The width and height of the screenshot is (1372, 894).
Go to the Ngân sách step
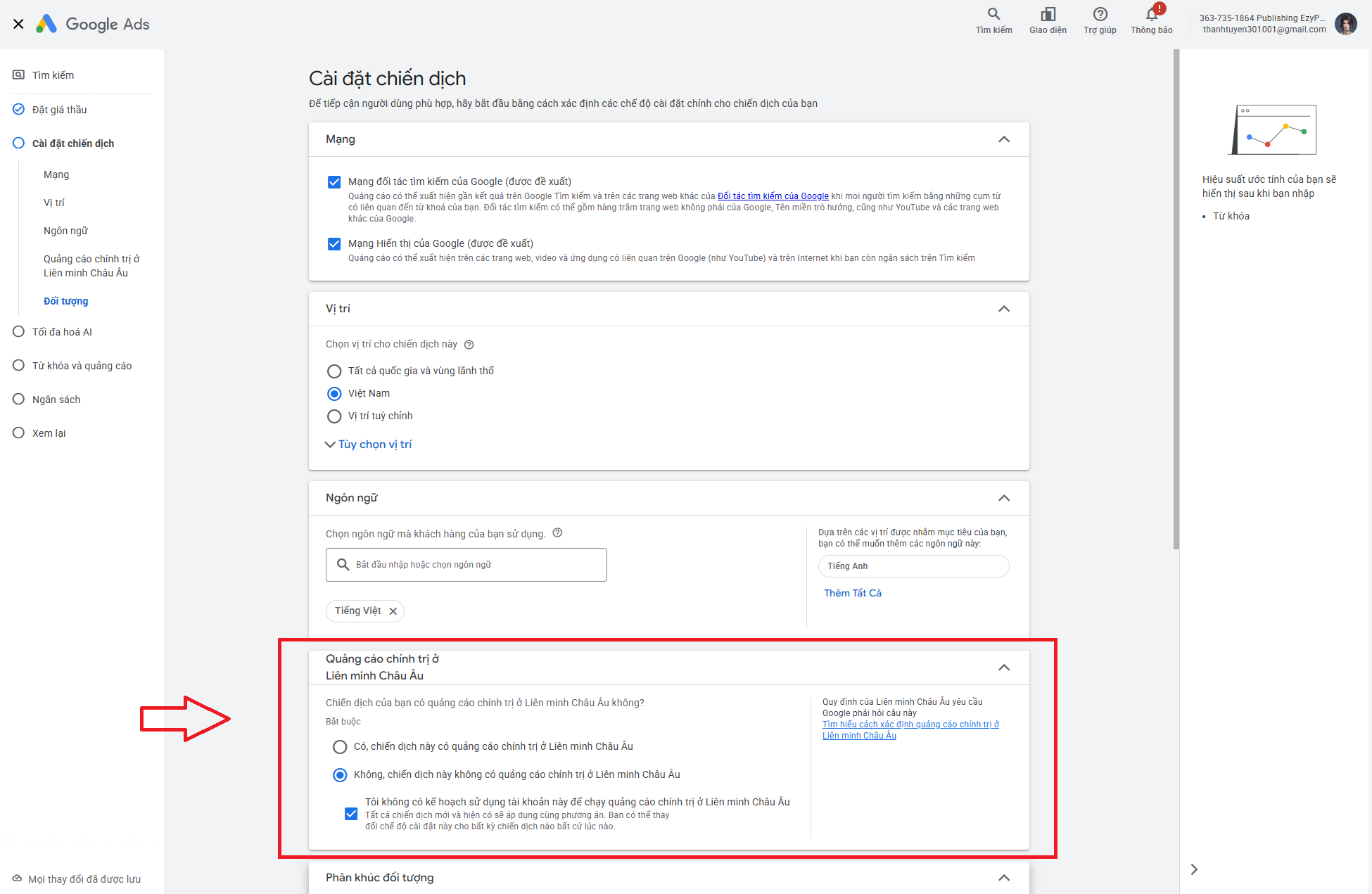click(x=56, y=400)
